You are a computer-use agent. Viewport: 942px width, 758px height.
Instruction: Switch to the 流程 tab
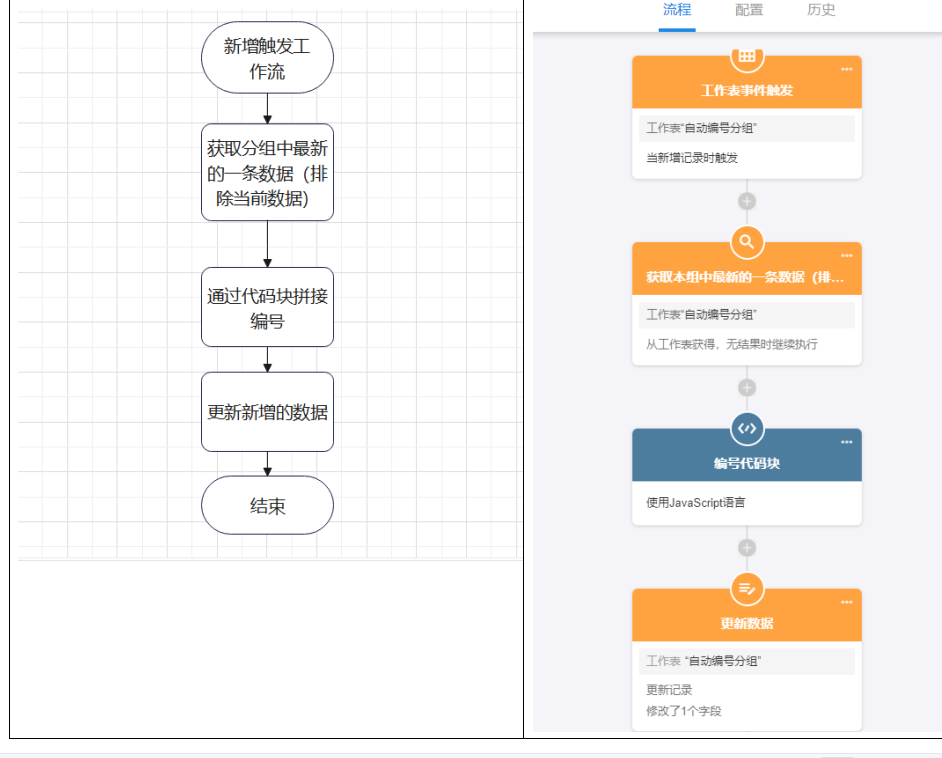click(676, 10)
